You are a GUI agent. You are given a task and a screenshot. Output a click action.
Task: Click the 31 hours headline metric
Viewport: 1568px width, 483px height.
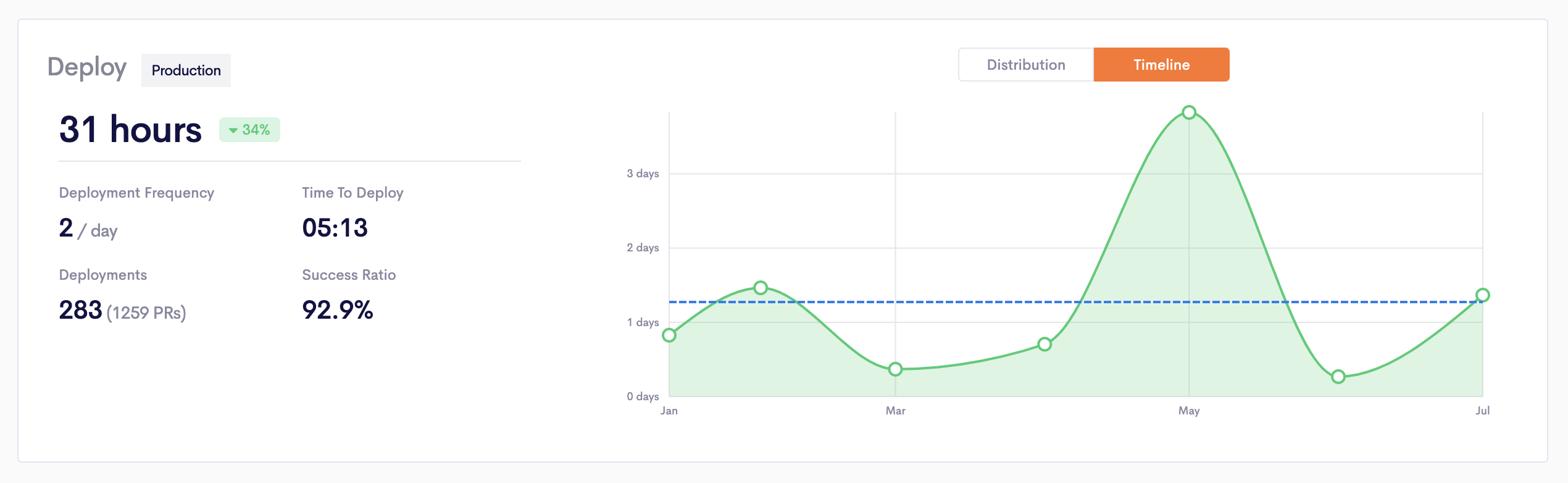click(x=130, y=130)
